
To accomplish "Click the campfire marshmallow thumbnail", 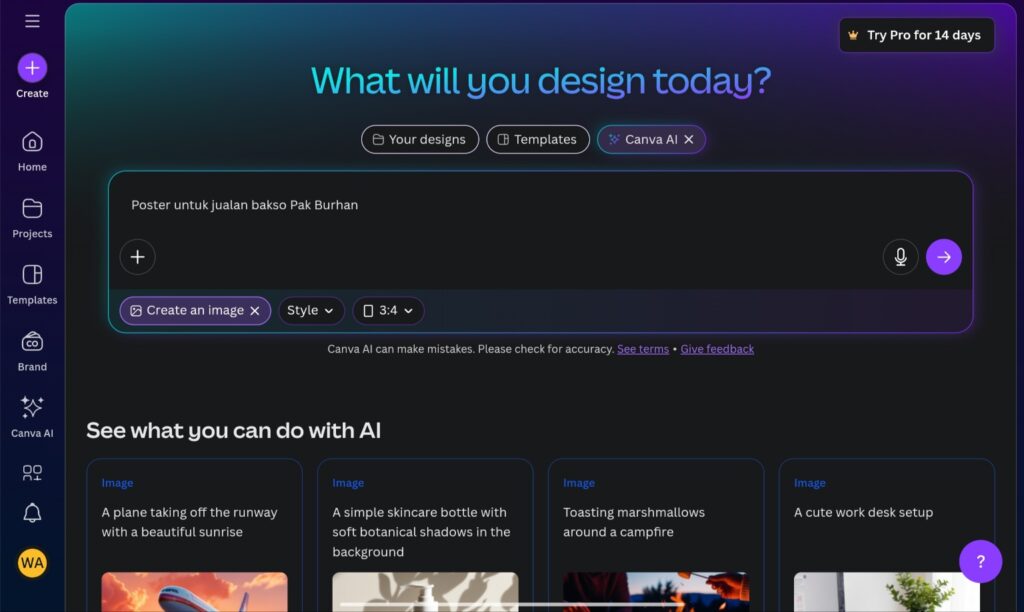I will (656, 592).
